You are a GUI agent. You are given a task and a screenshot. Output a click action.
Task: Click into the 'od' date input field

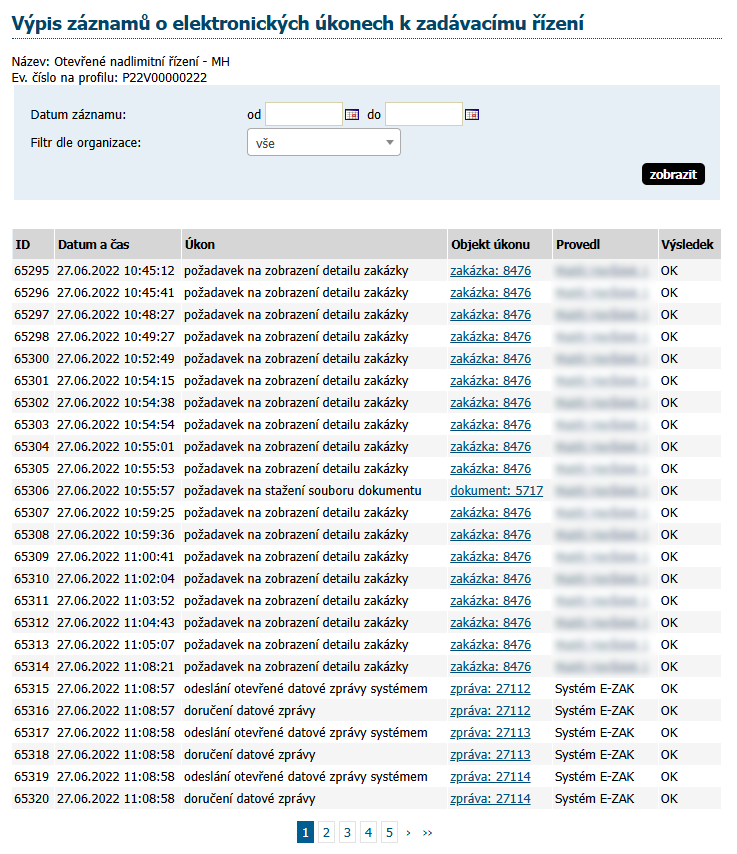(x=304, y=114)
